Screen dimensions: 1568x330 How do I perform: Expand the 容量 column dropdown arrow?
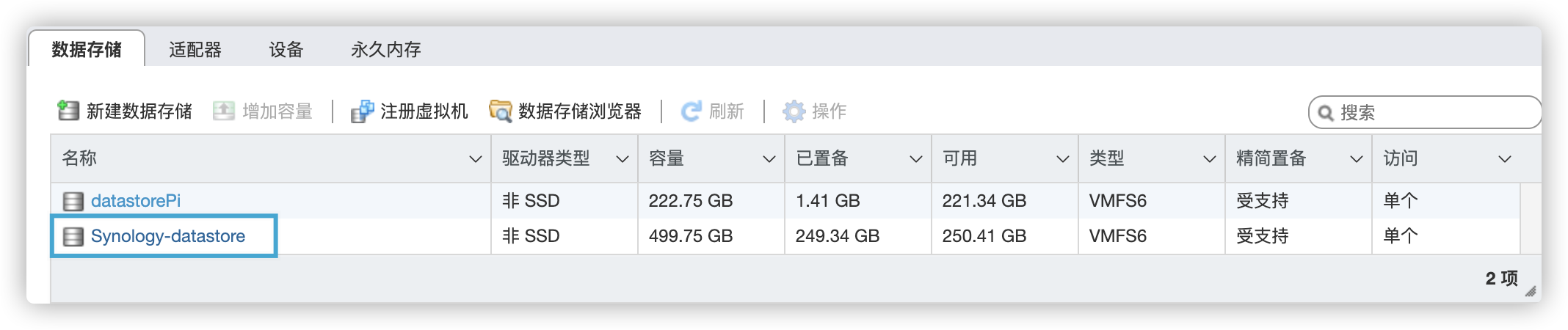point(769,159)
